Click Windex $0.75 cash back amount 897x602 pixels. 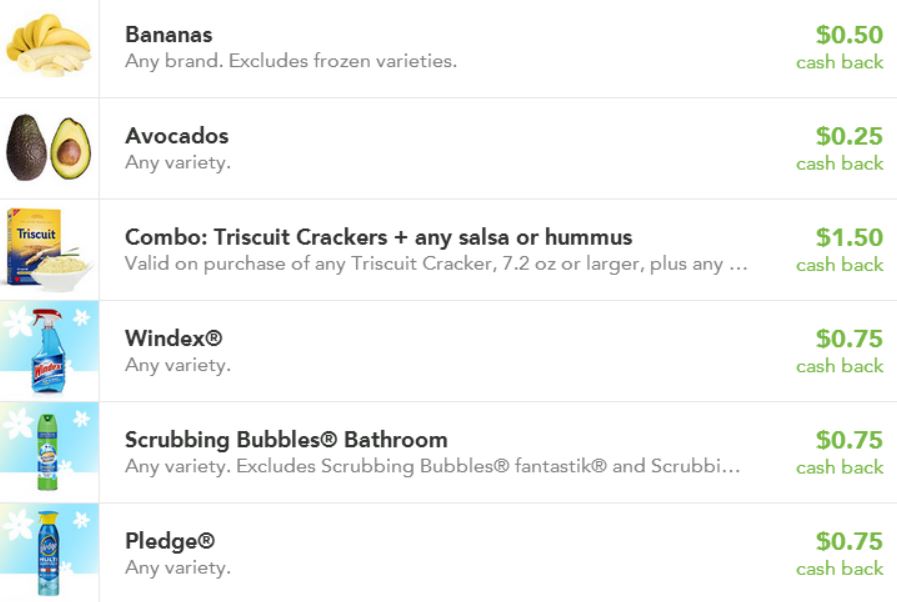point(849,339)
